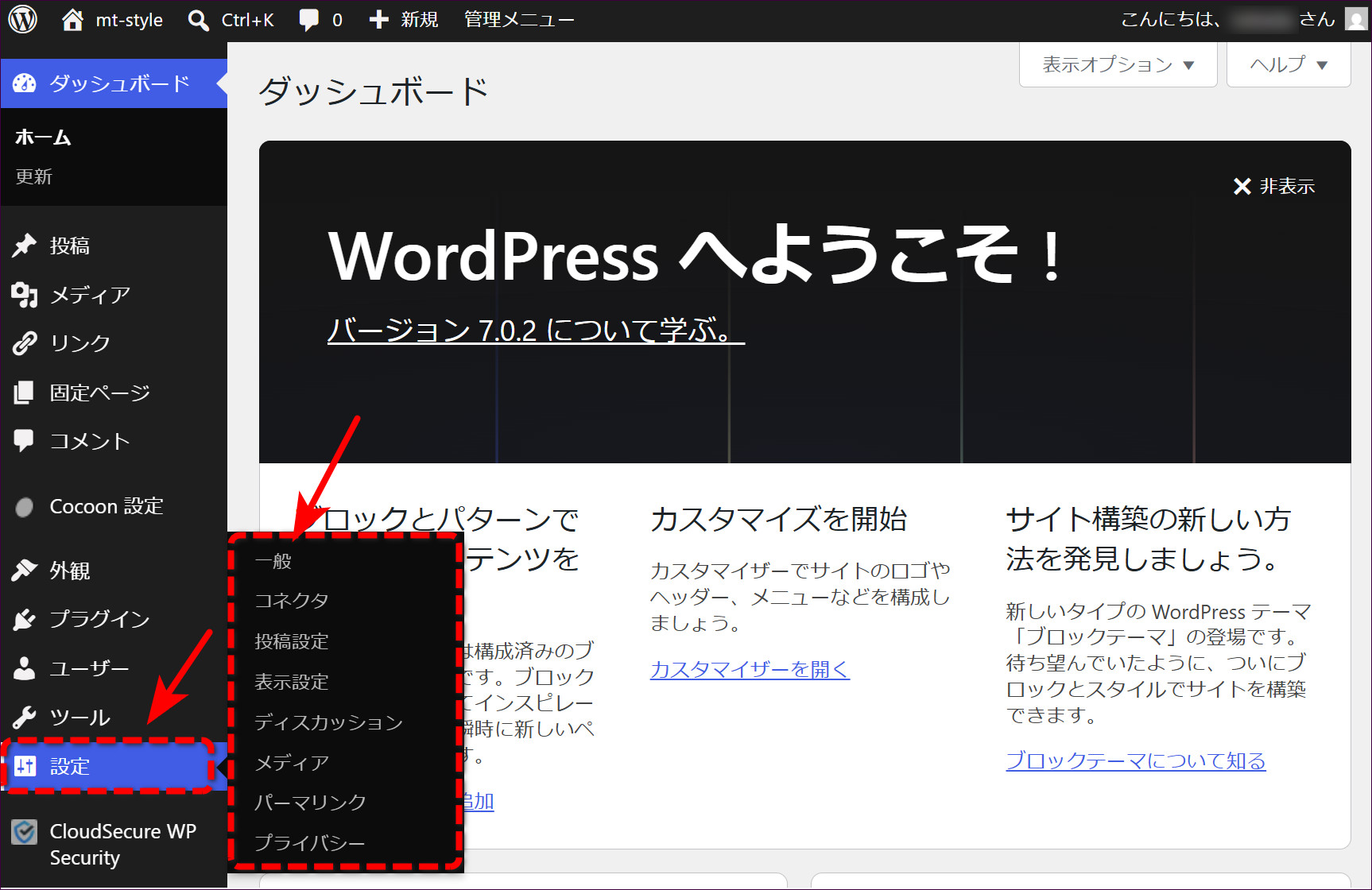Open the mt-style site home icon
This screenshot has height=890, width=1372.
coord(72,19)
